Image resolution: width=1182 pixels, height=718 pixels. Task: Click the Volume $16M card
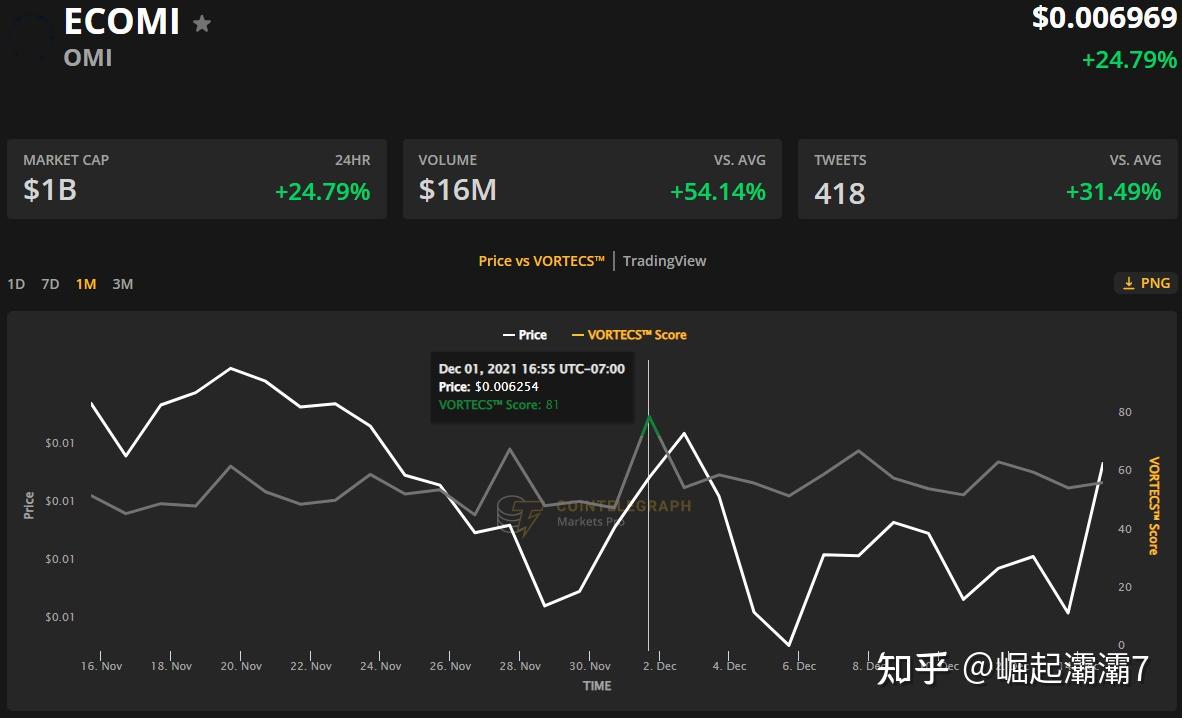[592, 179]
